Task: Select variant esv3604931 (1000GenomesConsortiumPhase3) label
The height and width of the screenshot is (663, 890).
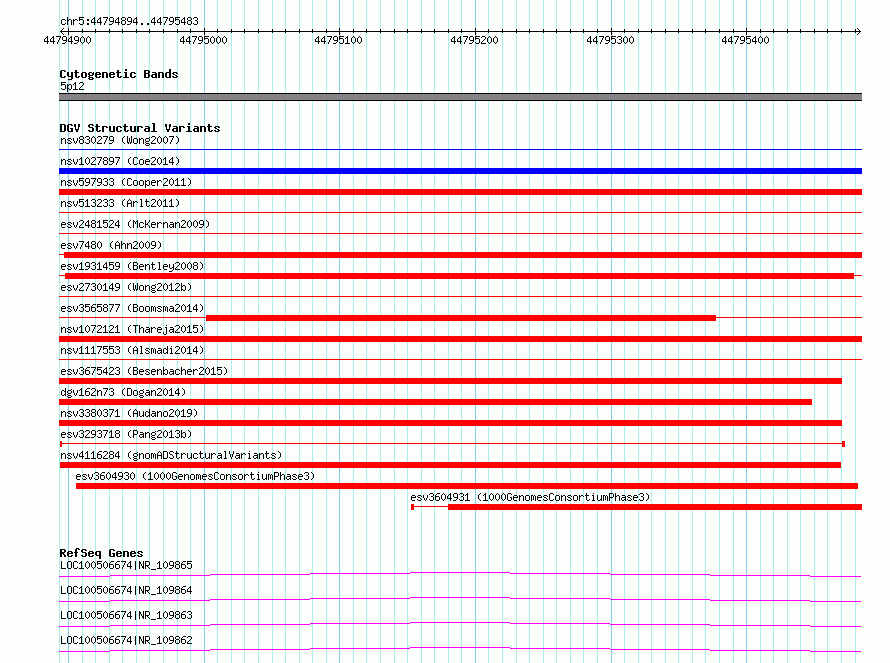Action: pos(530,497)
